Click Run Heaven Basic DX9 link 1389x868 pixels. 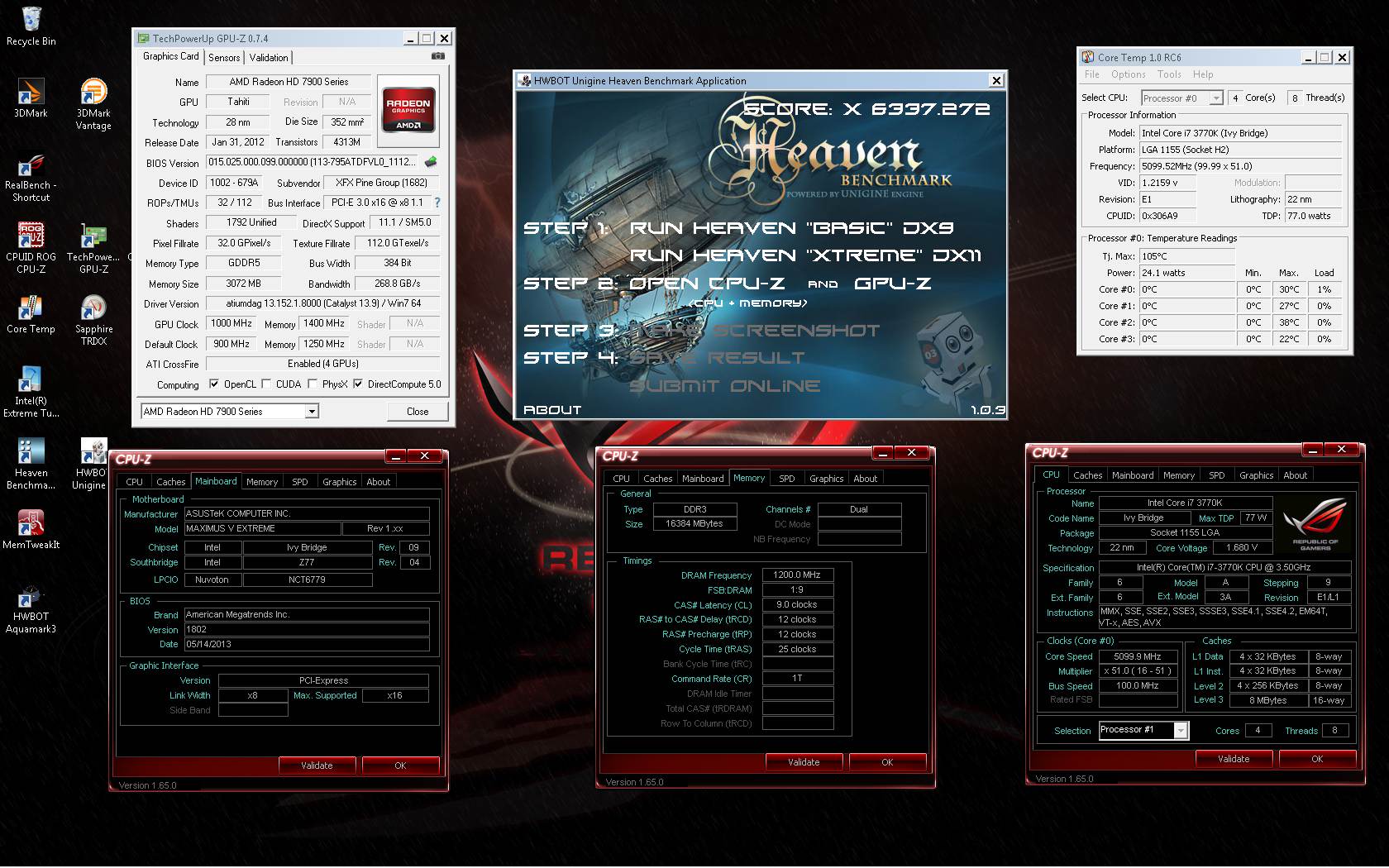point(792,228)
